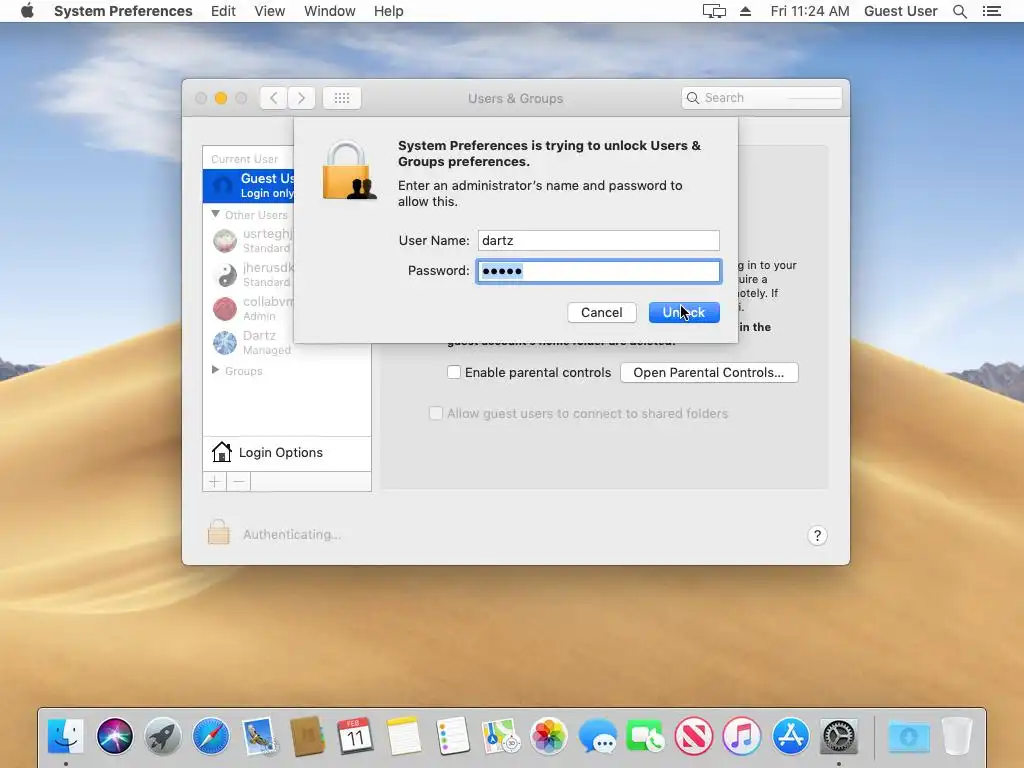1024x768 pixels.
Task: Click the screen mirroring display icon
Action: pyautogui.click(x=714, y=11)
